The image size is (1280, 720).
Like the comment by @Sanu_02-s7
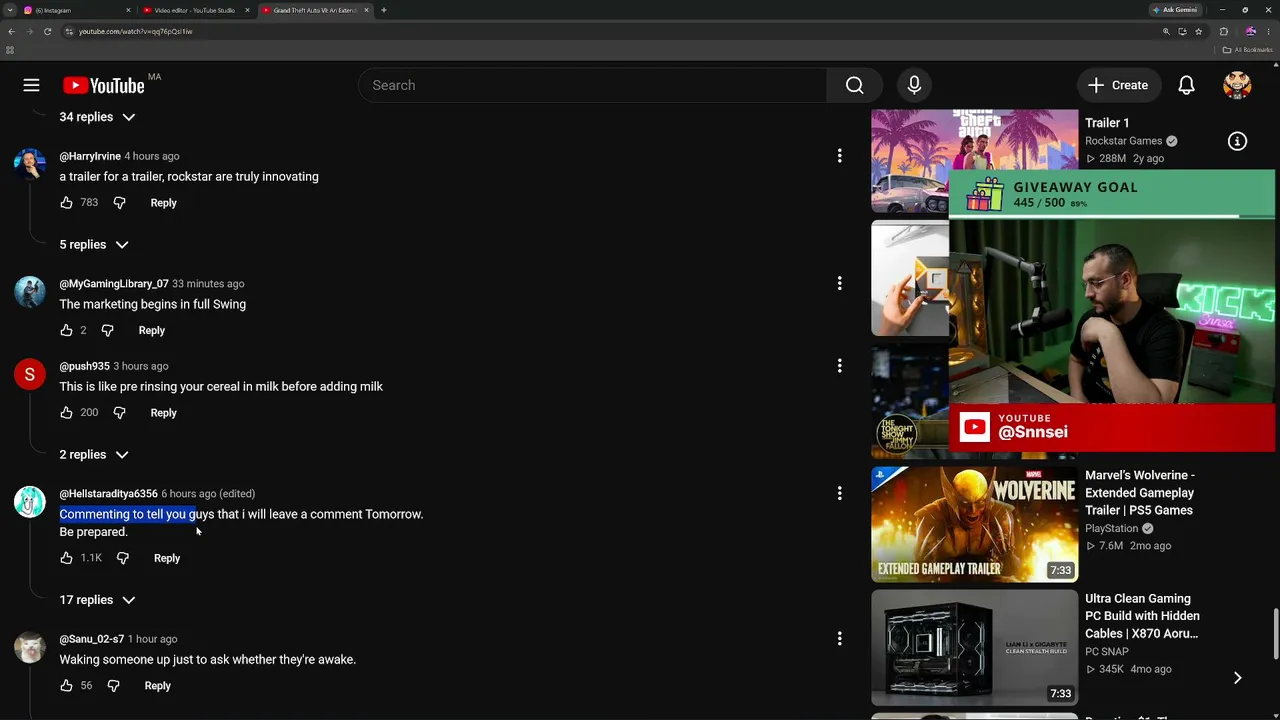66,686
